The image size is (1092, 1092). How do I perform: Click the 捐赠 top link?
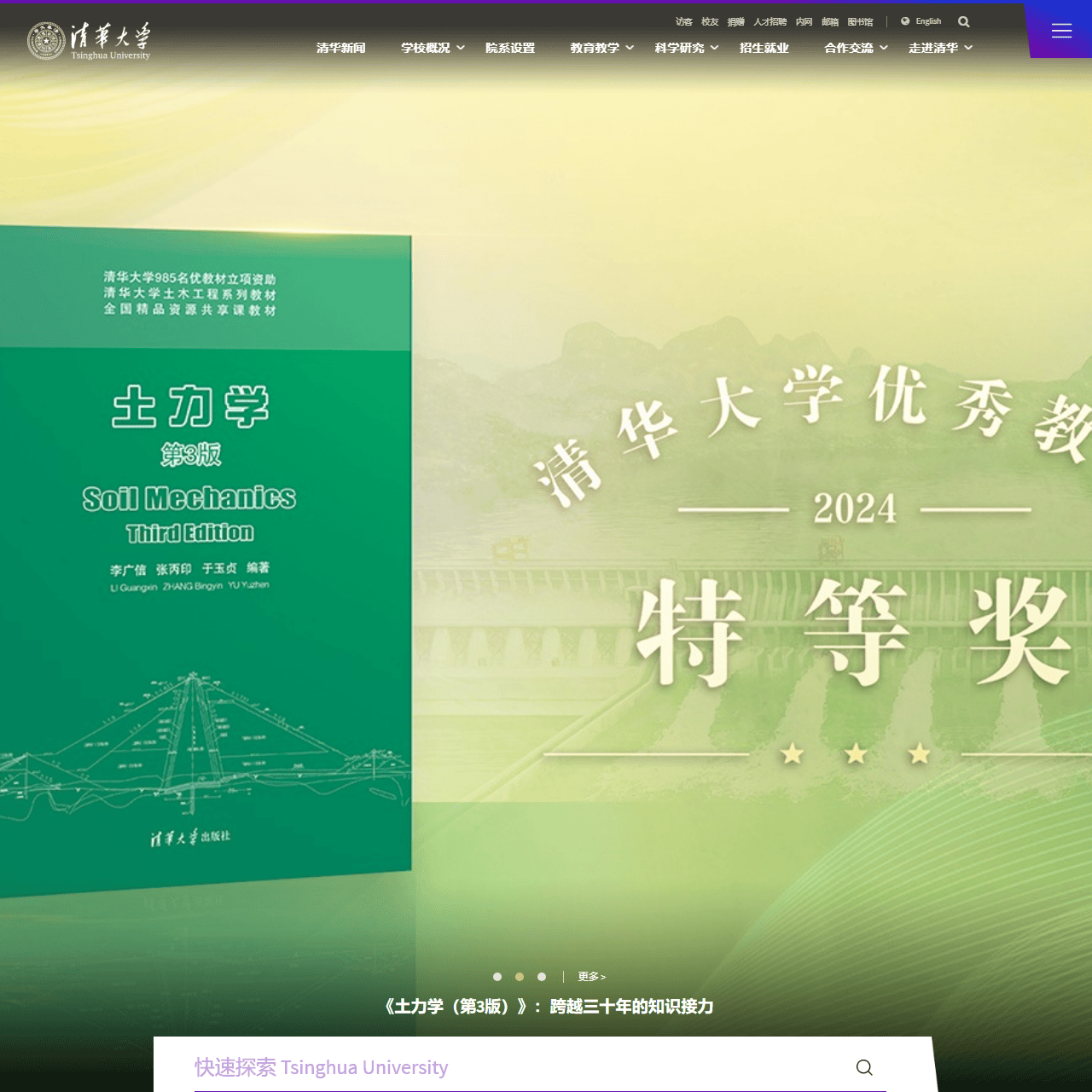(736, 22)
